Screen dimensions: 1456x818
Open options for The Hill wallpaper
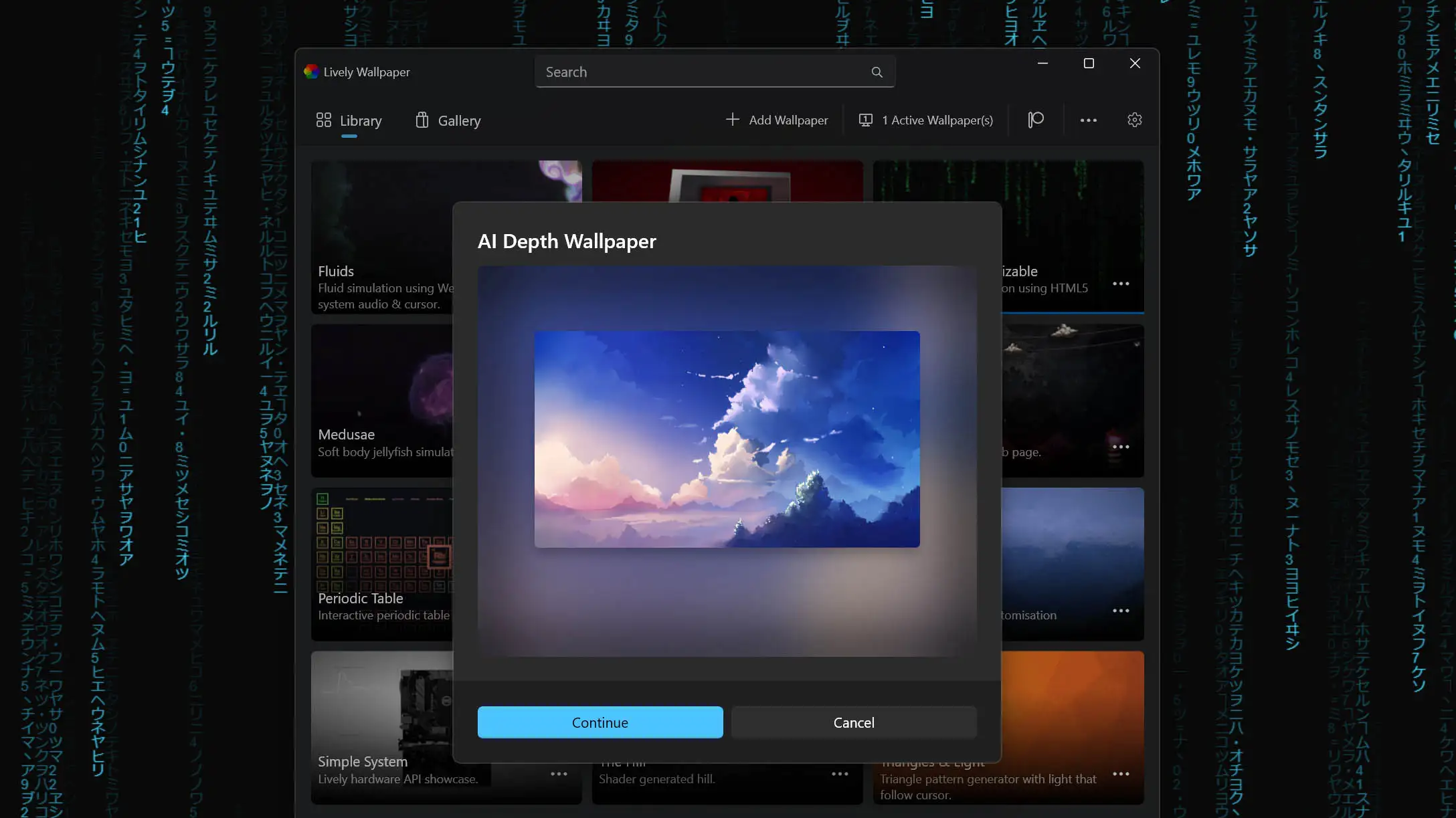840,774
